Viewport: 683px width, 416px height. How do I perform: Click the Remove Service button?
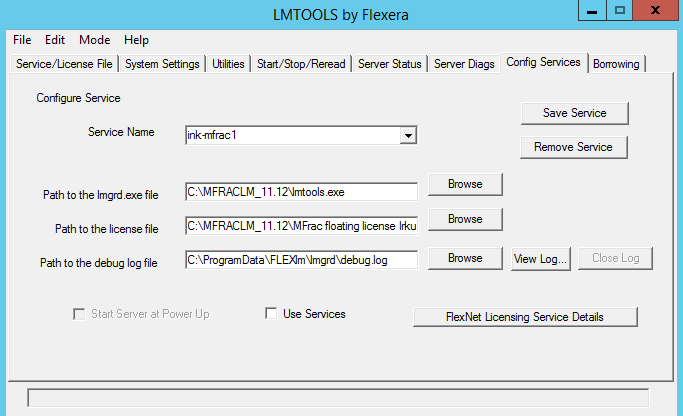coord(574,147)
